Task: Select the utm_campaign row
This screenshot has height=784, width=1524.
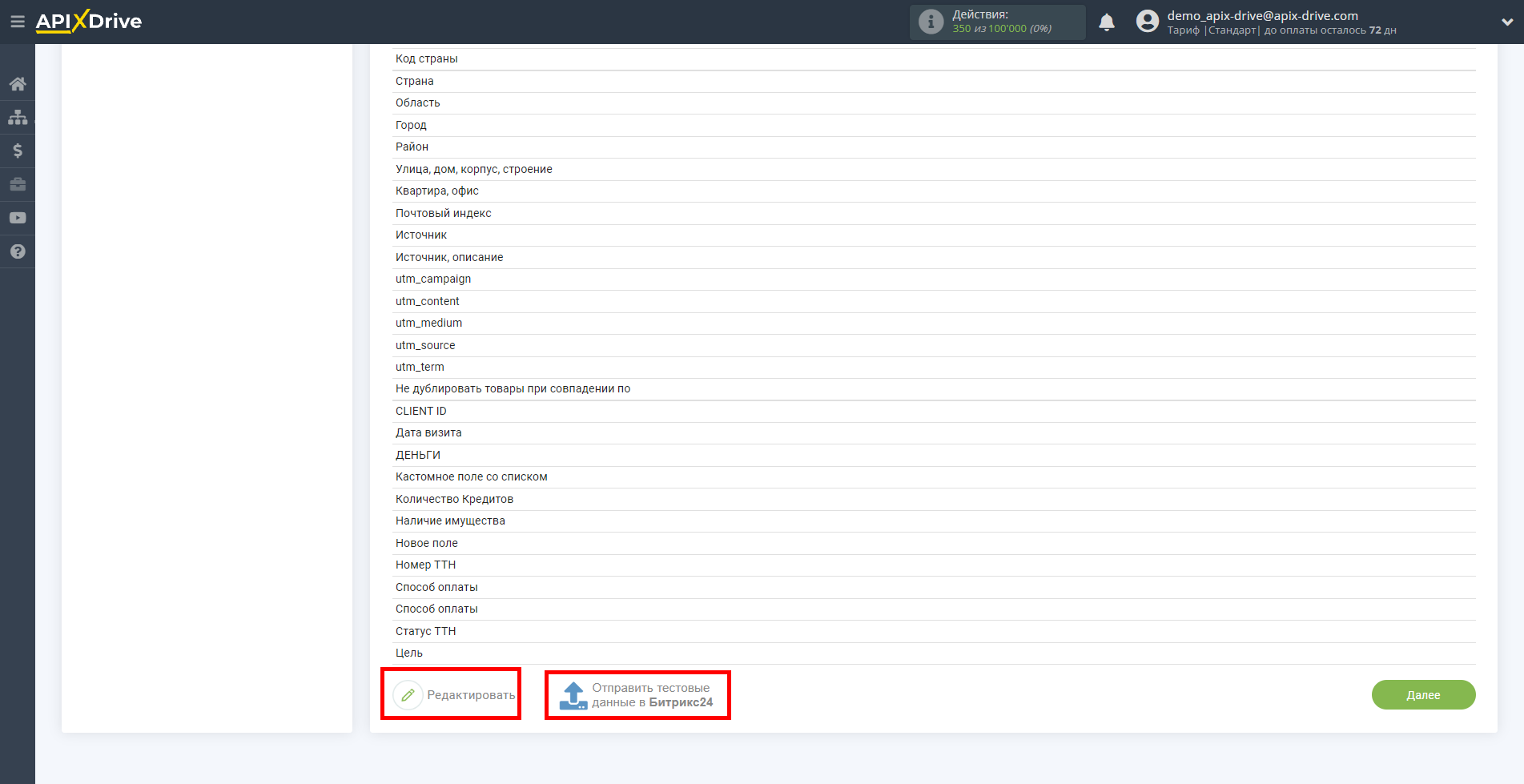Action: (934, 279)
